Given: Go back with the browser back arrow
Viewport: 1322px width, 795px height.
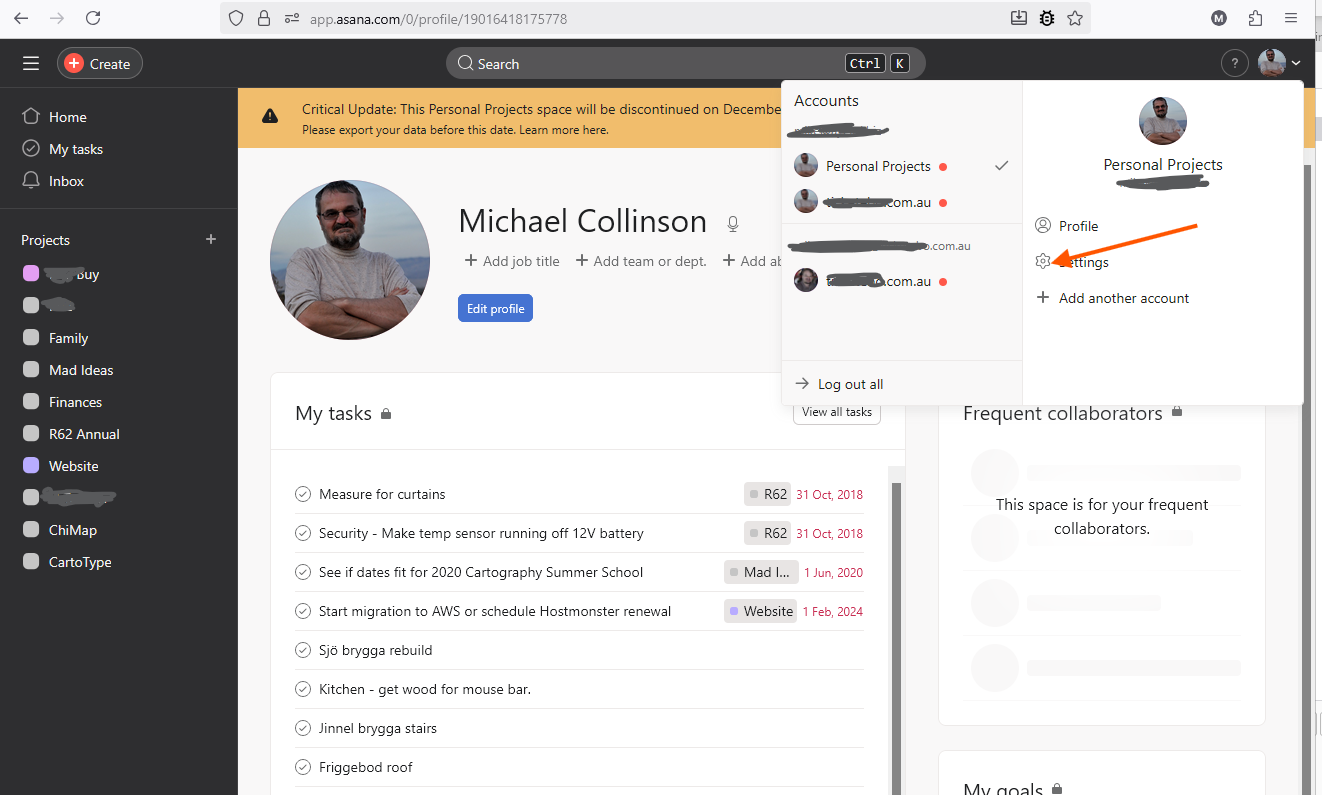Looking at the screenshot, I should point(21,18).
